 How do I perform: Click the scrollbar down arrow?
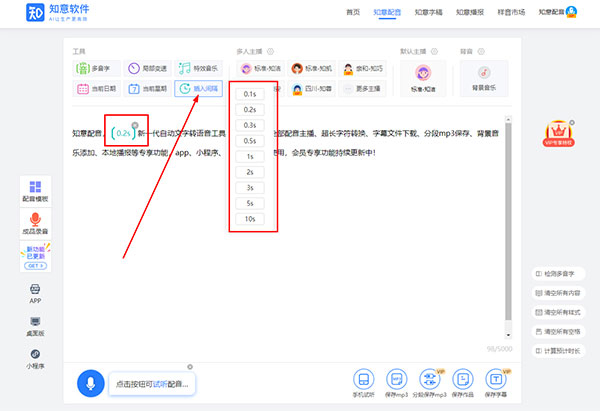click(x=508, y=335)
